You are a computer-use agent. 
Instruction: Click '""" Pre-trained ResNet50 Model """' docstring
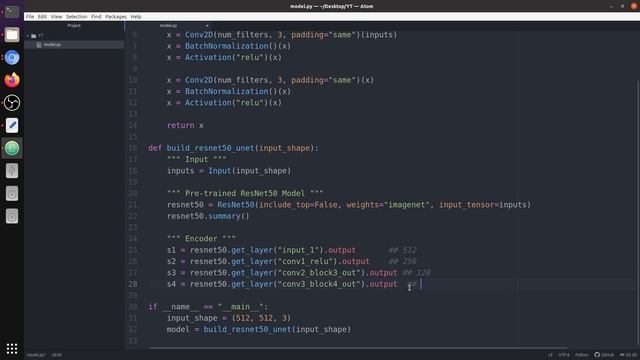(245, 193)
